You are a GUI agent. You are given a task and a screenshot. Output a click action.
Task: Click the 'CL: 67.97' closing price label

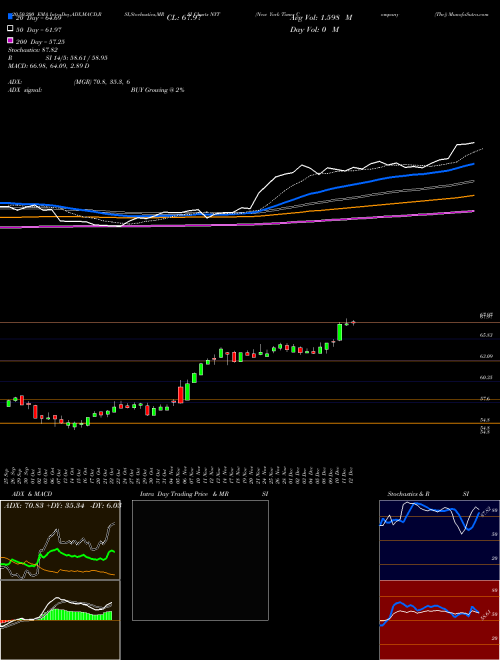point(184,18)
